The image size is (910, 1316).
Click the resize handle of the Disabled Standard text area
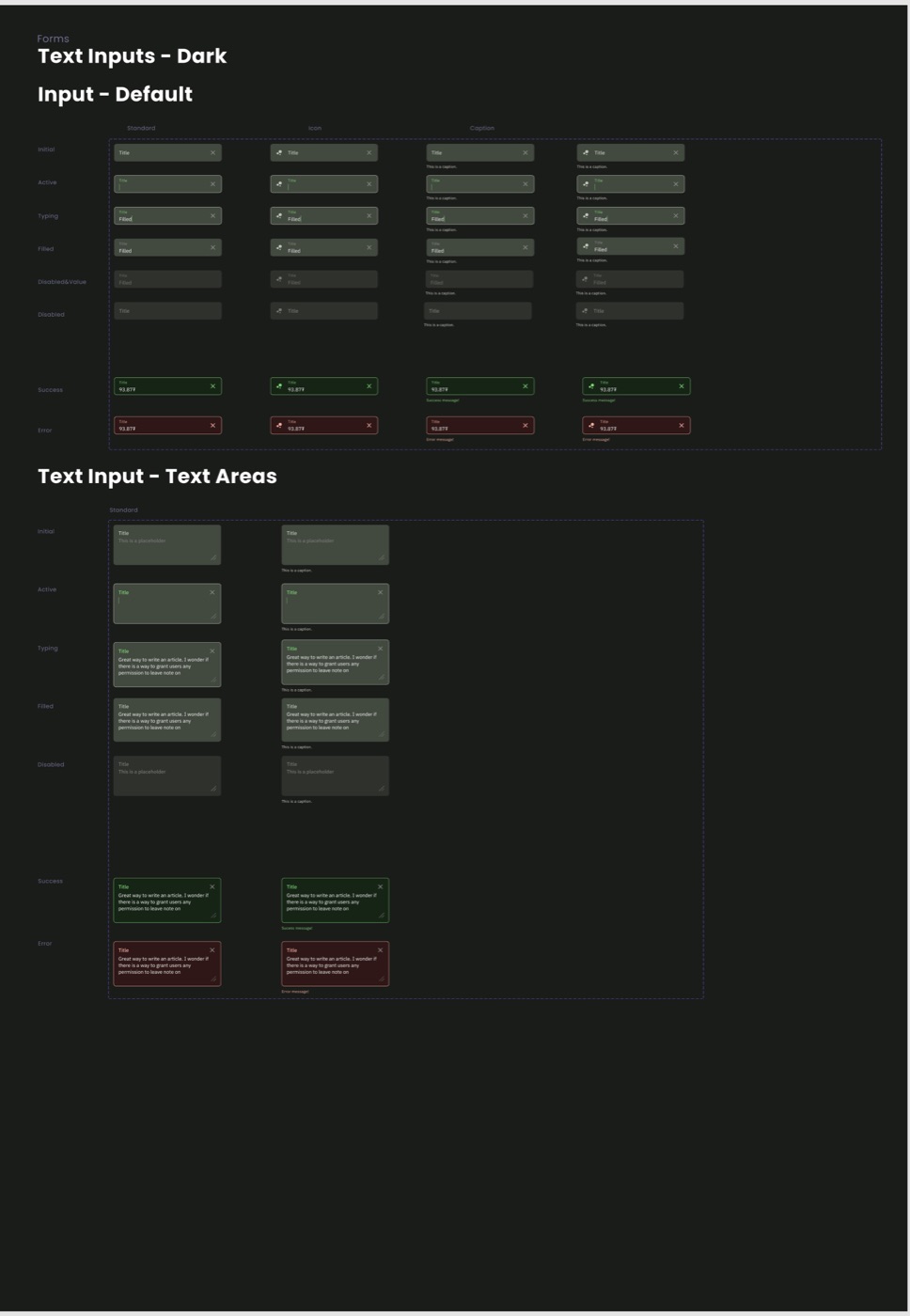pos(214,789)
